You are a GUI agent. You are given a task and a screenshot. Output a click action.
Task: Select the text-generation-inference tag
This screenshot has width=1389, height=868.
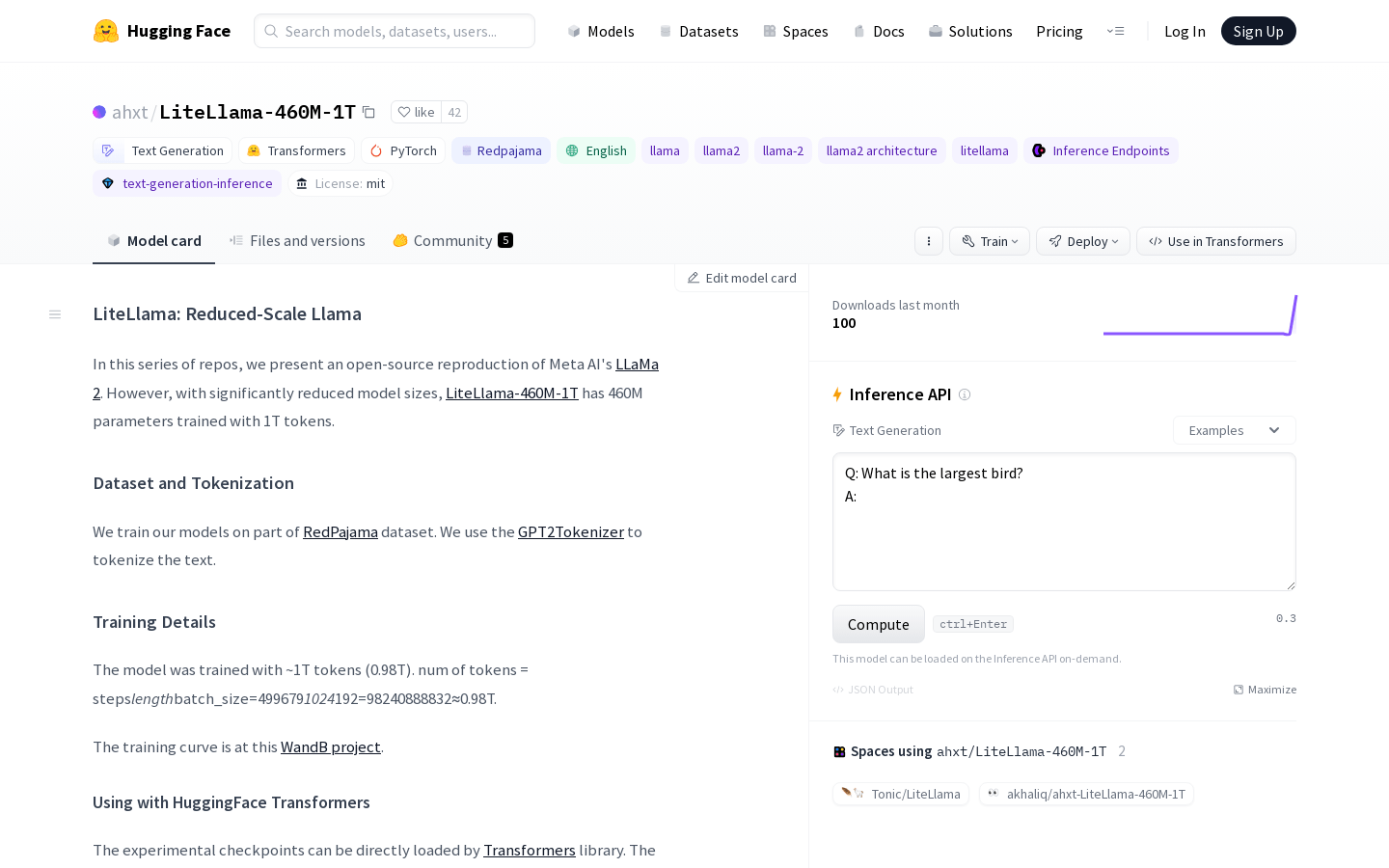(187, 183)
